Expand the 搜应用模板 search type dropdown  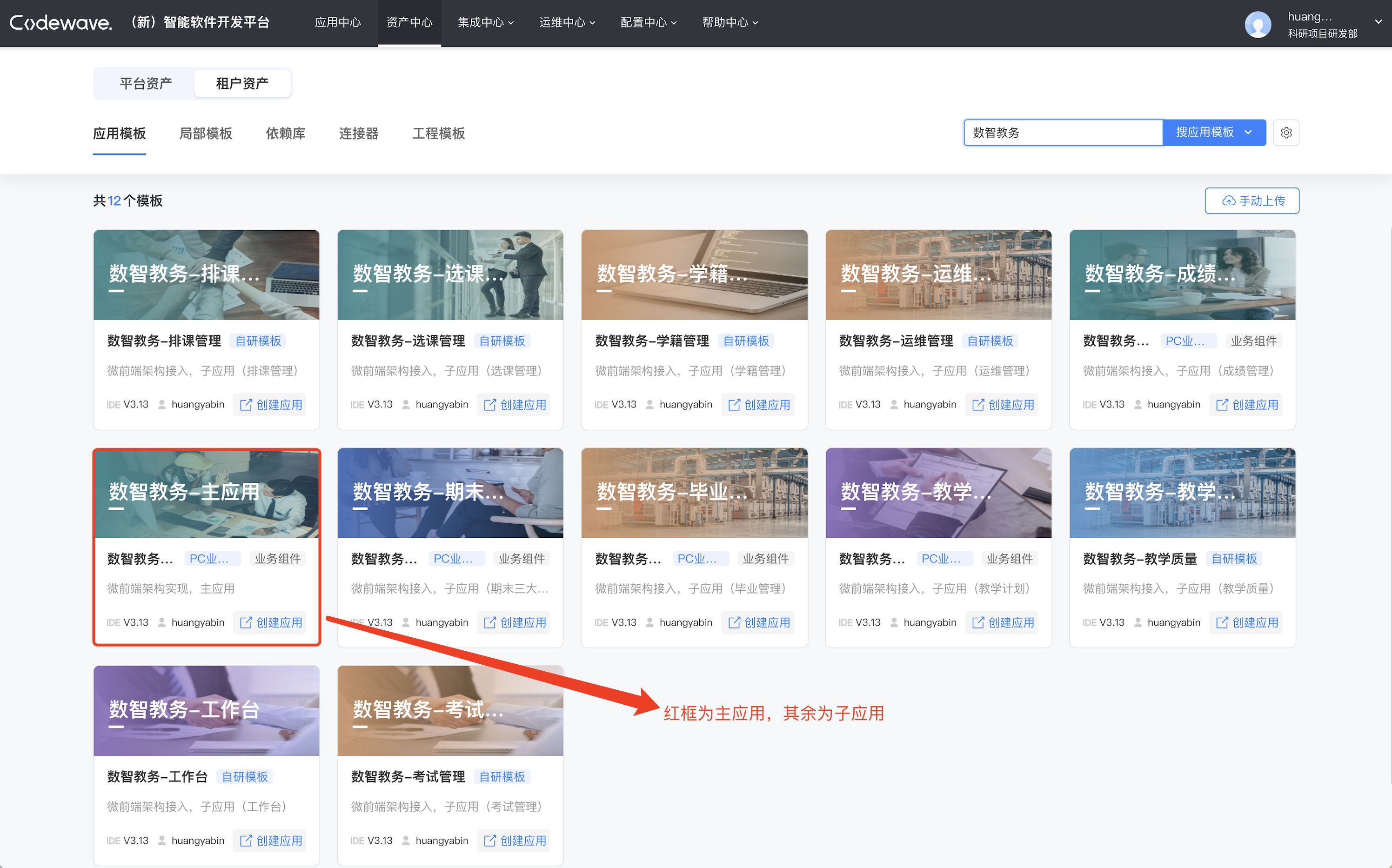(1248, 133)
